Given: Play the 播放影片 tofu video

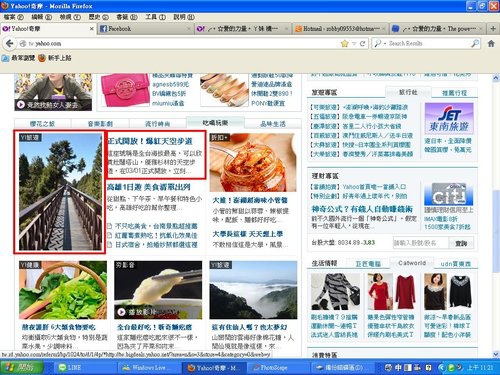Looking at the screenshot, I should pos(121,312).
